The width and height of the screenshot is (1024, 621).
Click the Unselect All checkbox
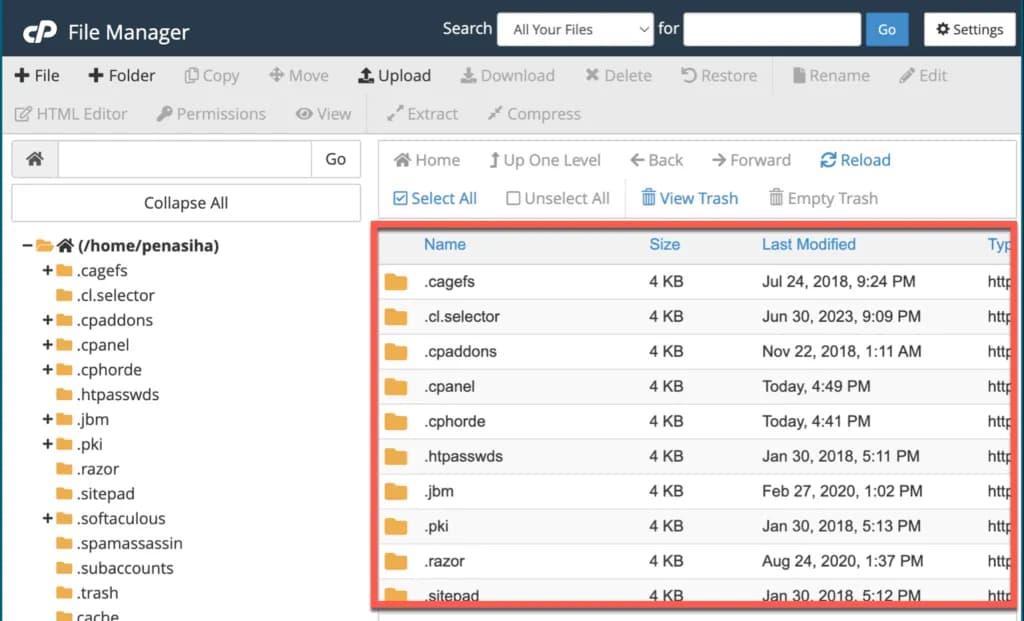click(x=513, y=198)
